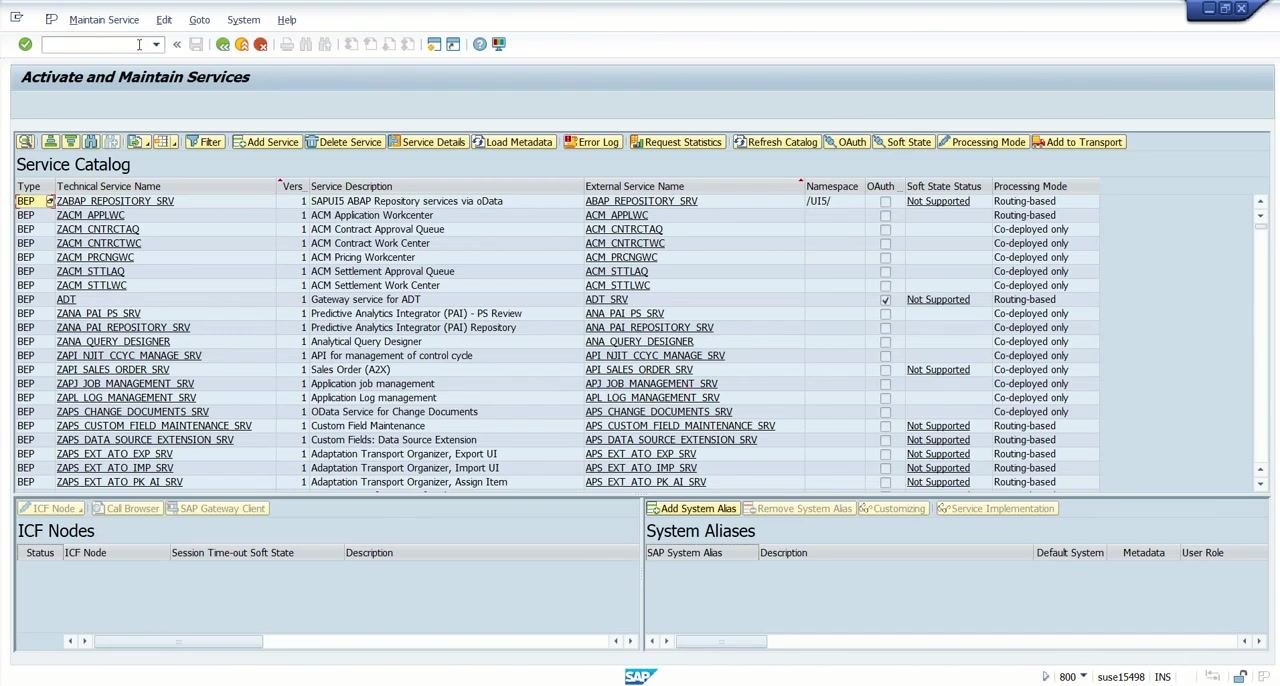Screen dimensions: 1280x686
Task: Toggle OAuth checkbox for ZAPI_SALES_ORDER_SRV row
Action: click(885, 370)
